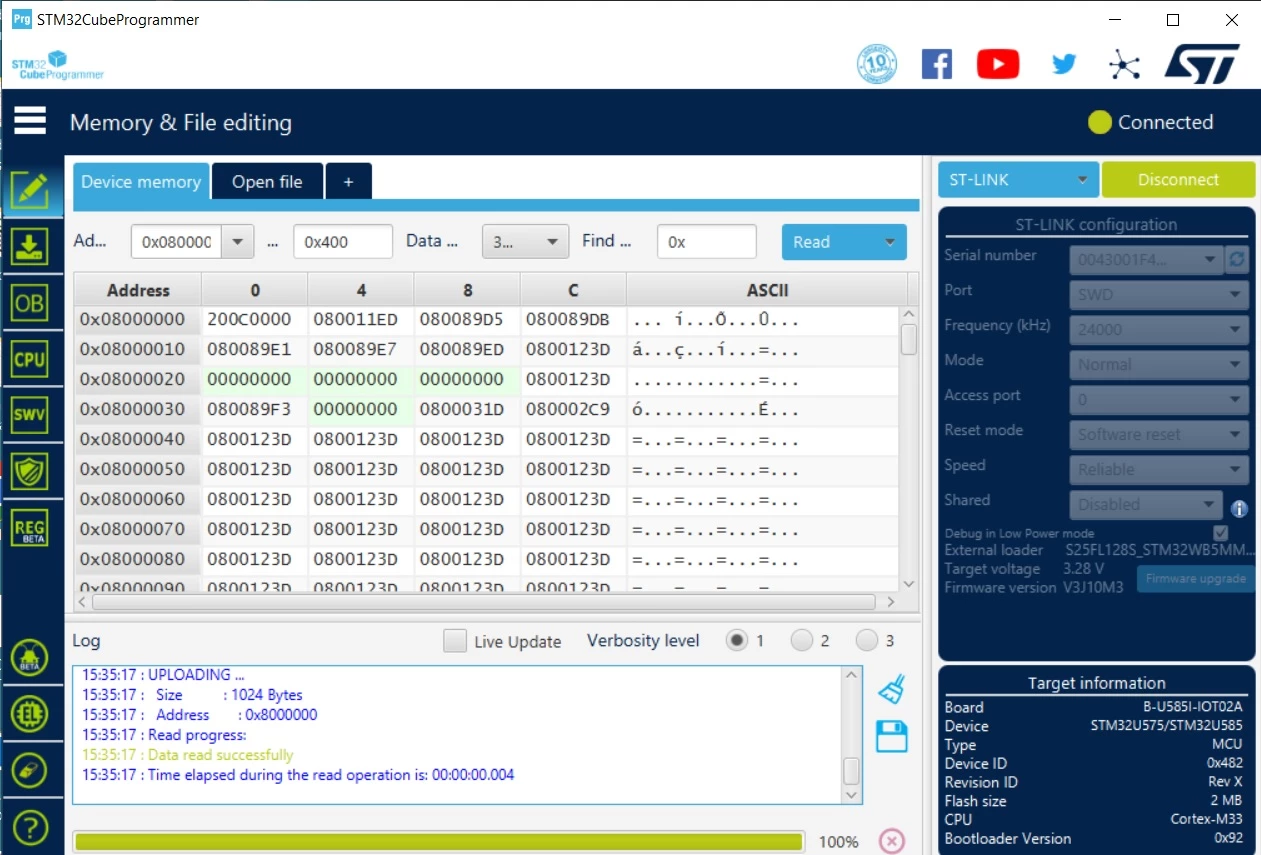Open the REG beta registers panel
Screen dimensions: 1261x855
30,527
